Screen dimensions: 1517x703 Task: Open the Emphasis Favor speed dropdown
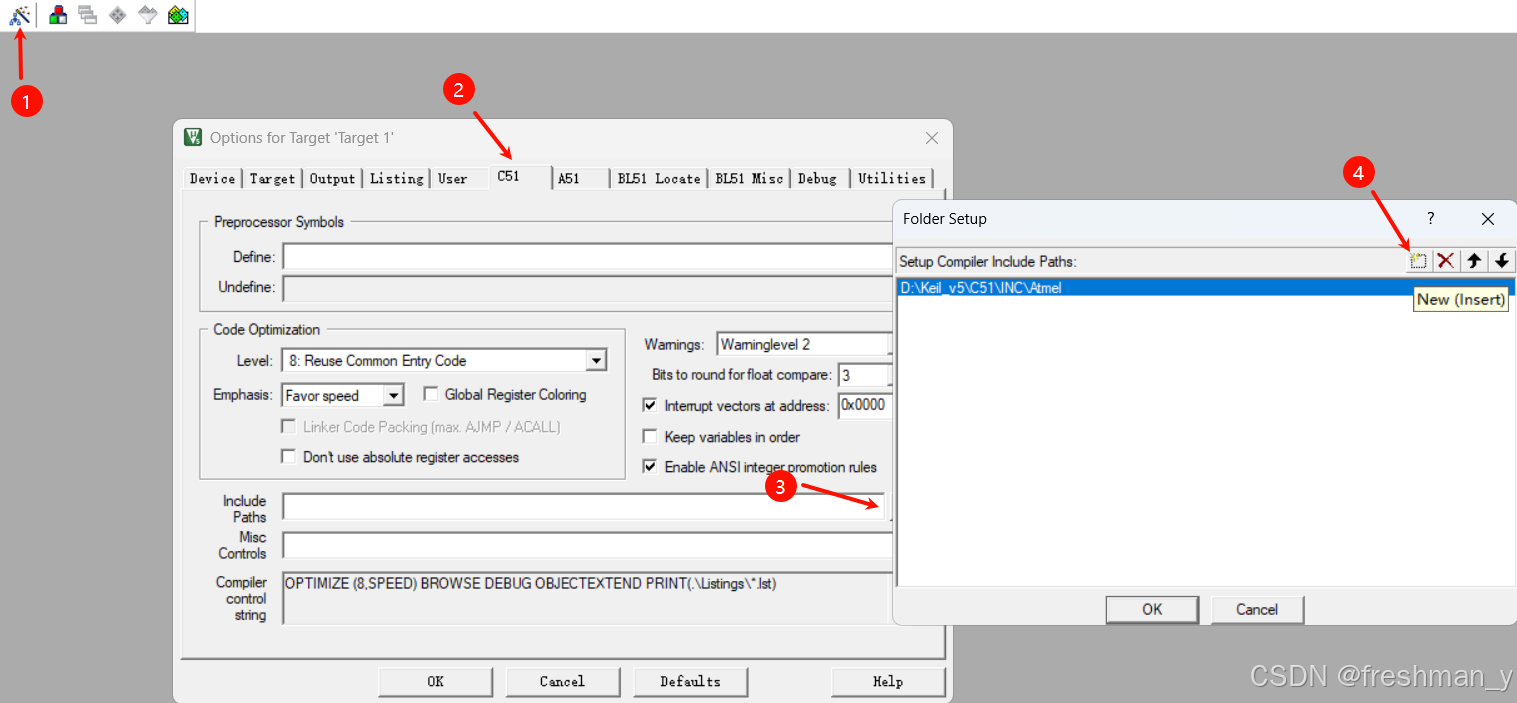tap(393, 396)
